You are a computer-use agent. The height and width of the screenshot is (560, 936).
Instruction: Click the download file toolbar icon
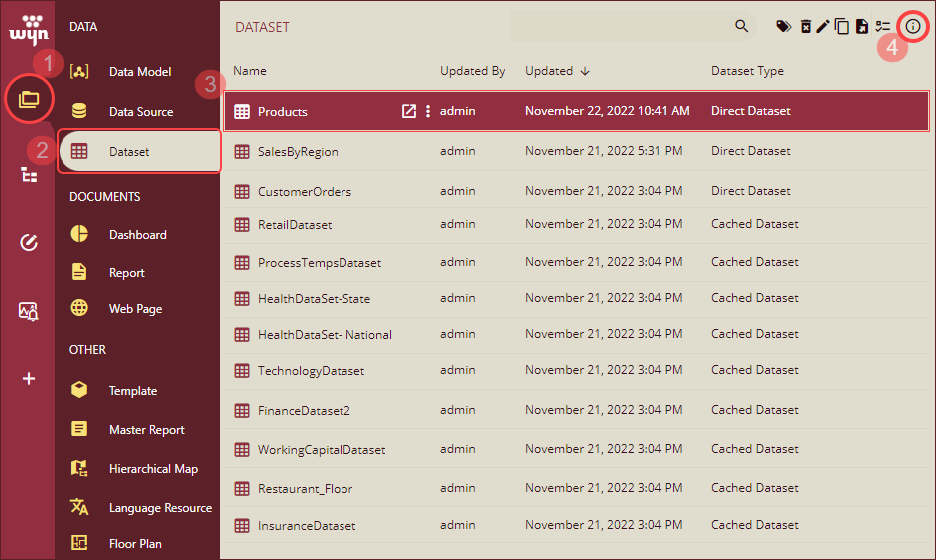(861, 26)
